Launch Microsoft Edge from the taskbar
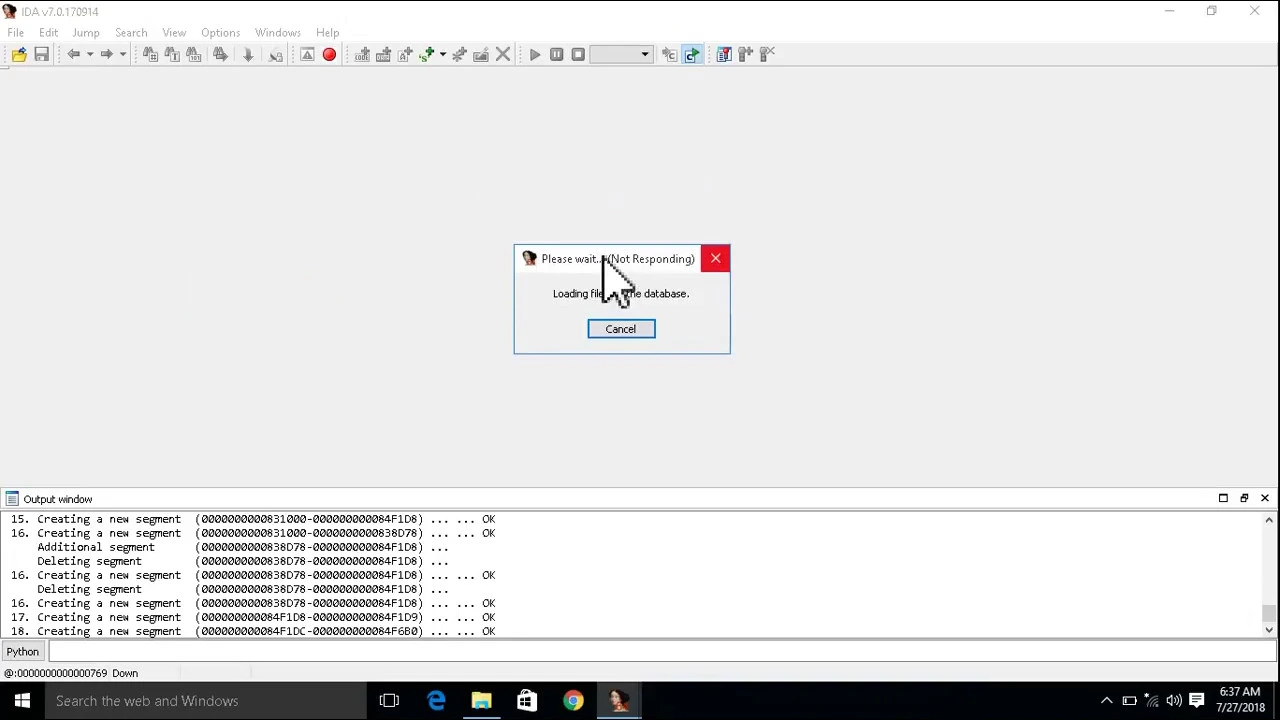 click(x=436, y=701)
